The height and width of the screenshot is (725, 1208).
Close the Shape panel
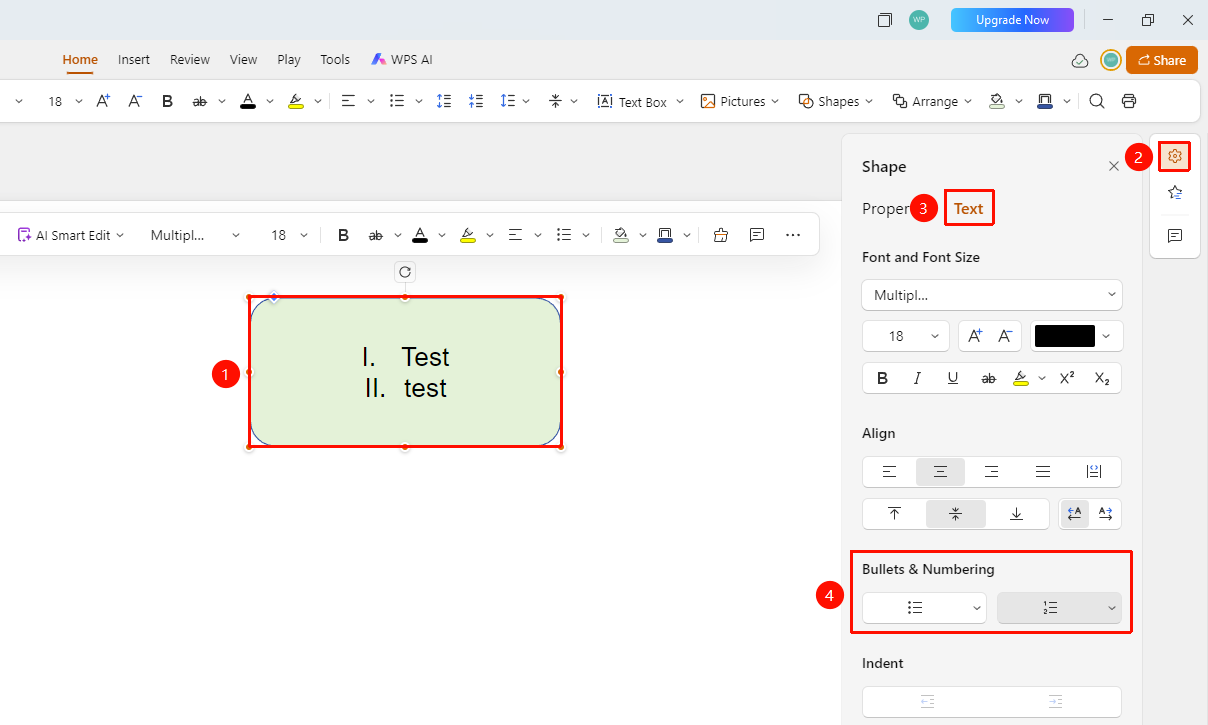pyautogui.click(x=1114, y=167)
